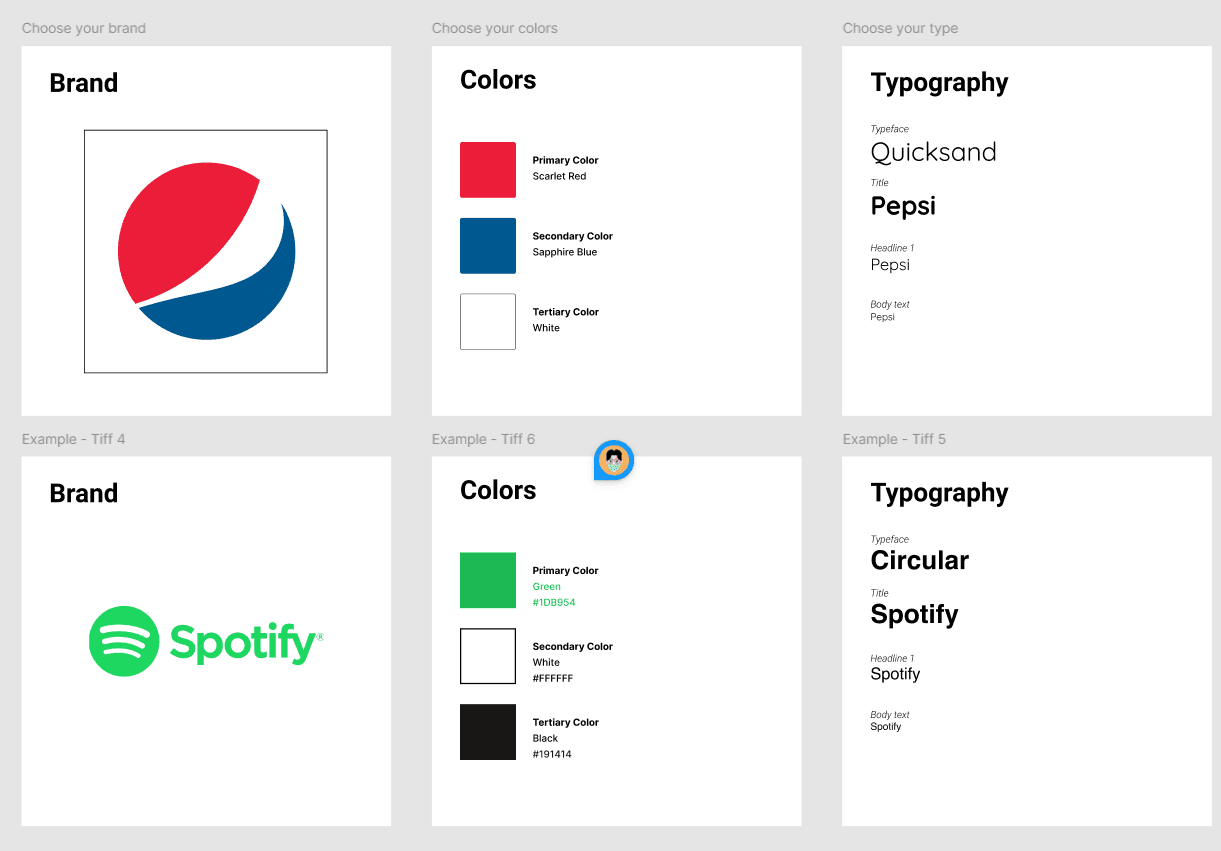The width and height of the screenshot is (1221, 851).
Task: Select the 'Brand' heading in Spotify frame
Action: click(x=84, y=493)
